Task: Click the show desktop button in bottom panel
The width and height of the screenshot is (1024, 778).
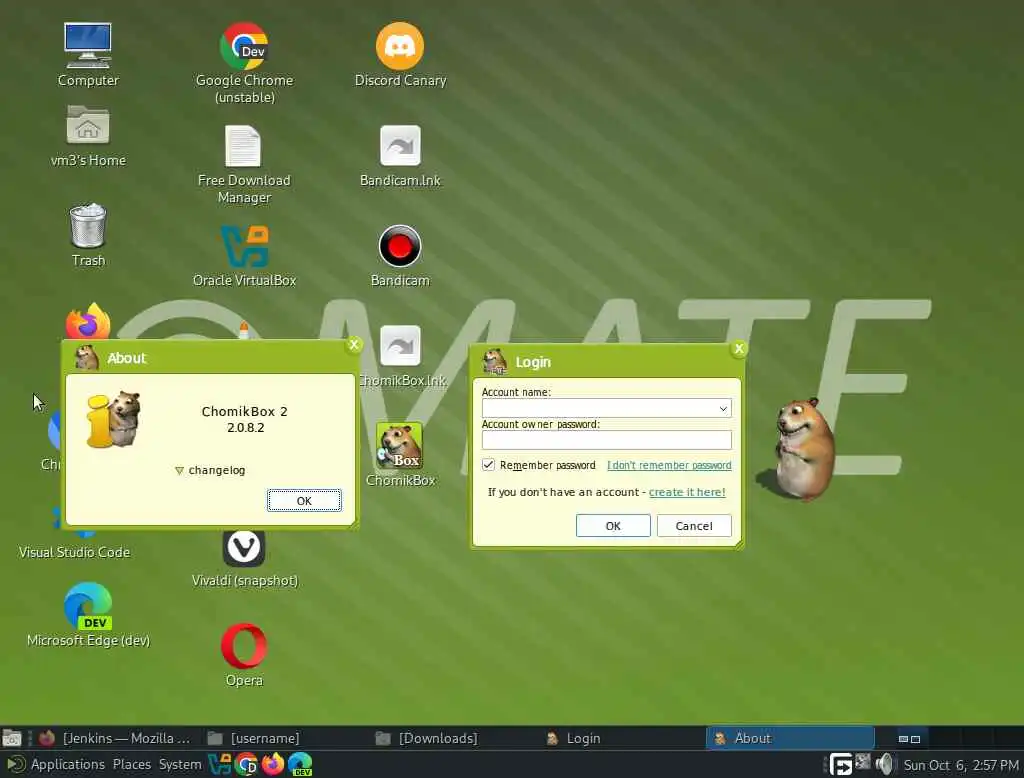Action: (x=11, y=739)
